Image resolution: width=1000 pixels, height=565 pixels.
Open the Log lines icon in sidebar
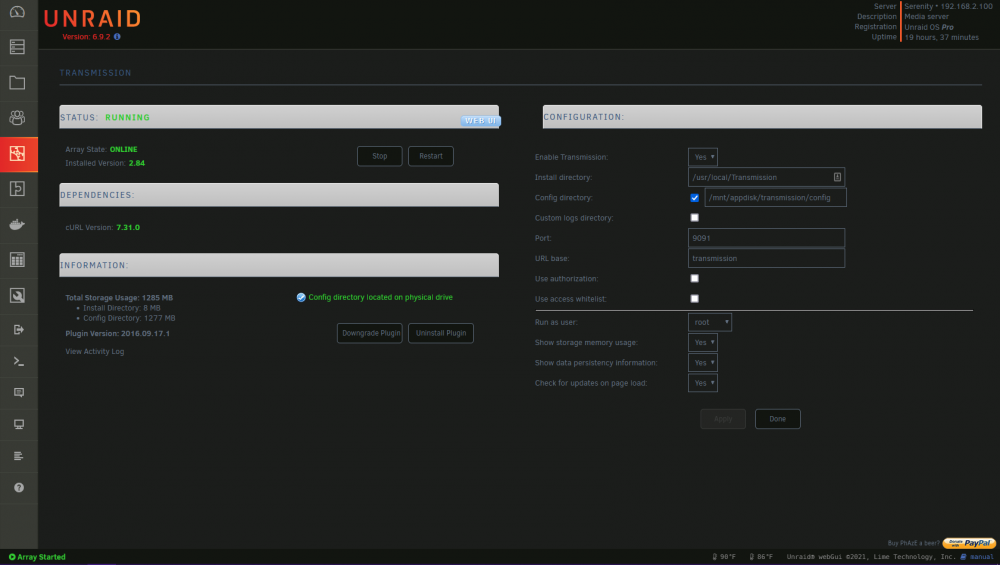click(18, 456)
